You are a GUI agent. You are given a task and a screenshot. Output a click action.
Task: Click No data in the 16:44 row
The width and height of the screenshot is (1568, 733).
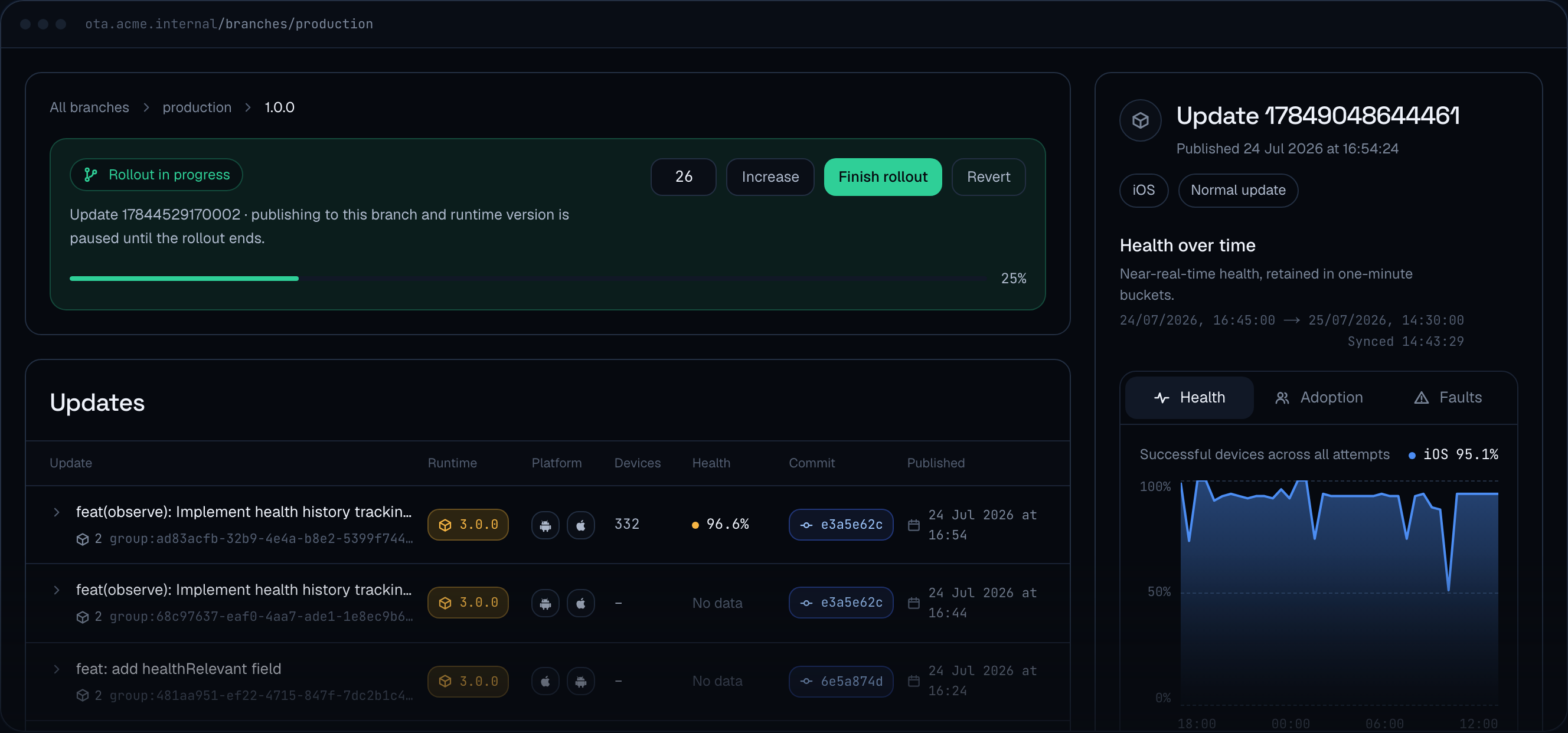point(717,603)
